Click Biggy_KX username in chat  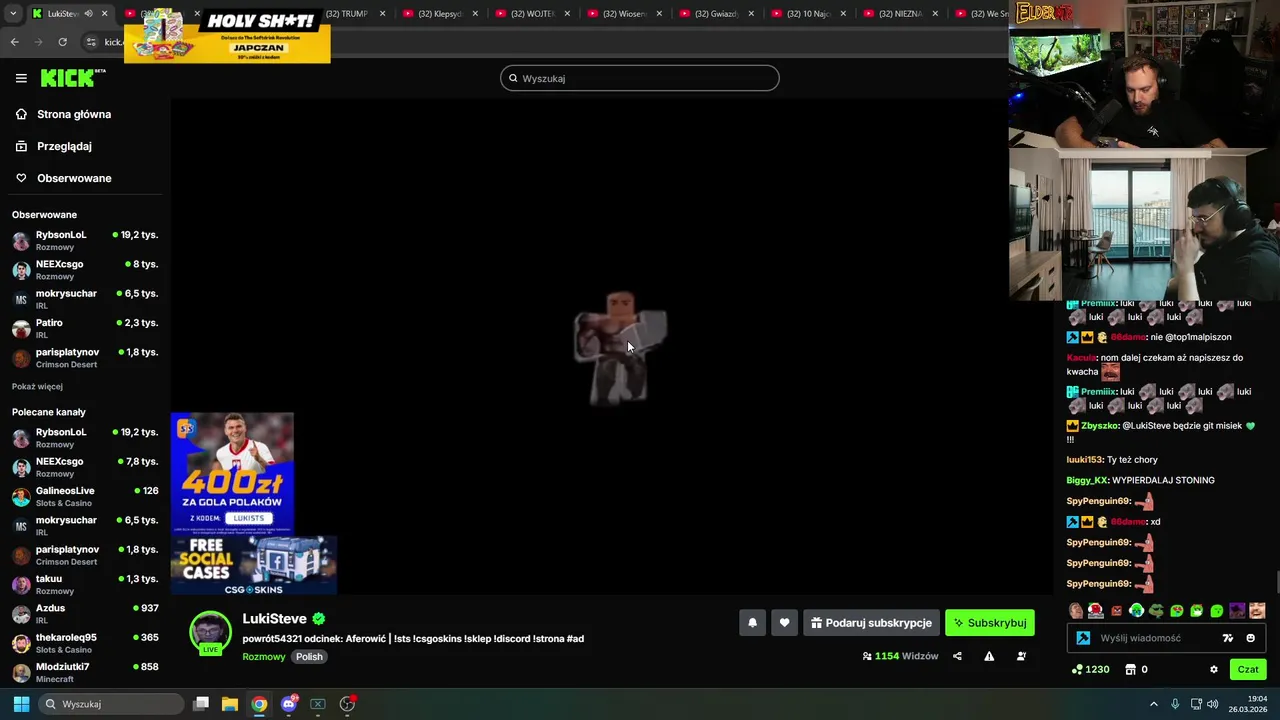[1088, 480]
